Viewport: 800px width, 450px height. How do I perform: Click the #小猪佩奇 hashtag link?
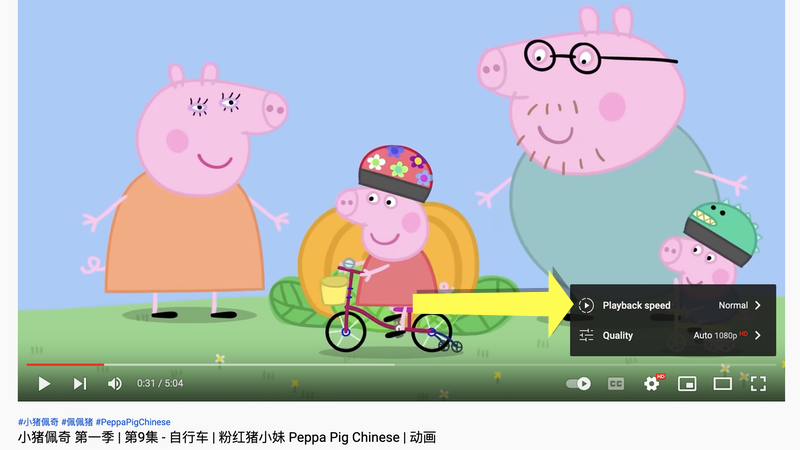coord(38,422)
